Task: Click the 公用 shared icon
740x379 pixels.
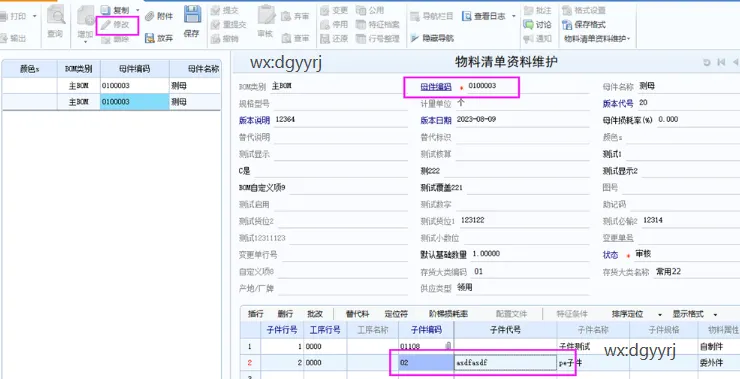Action: tap(361, 10)
